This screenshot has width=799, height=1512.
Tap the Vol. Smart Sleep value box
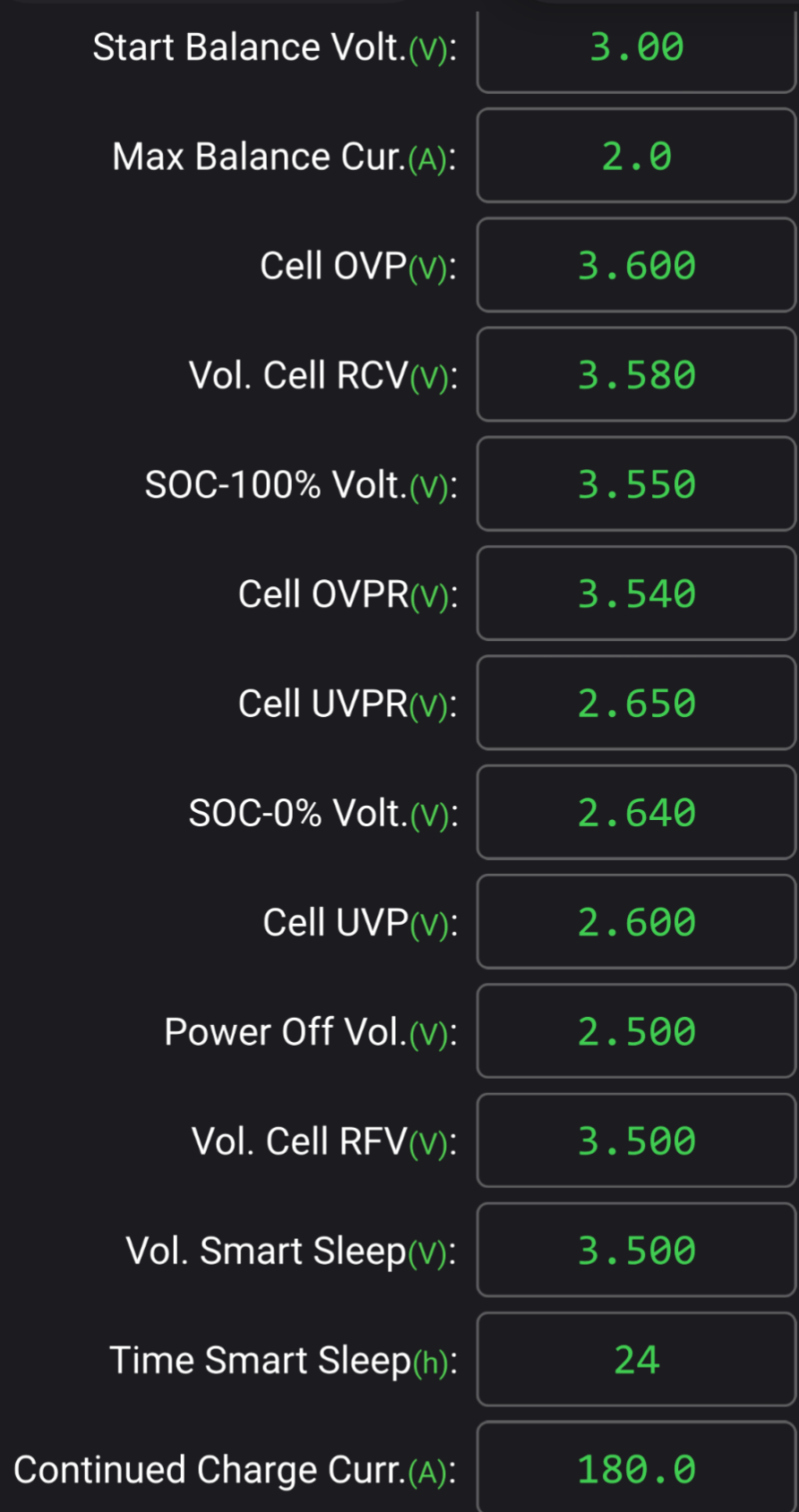[x=636, y=1251]
